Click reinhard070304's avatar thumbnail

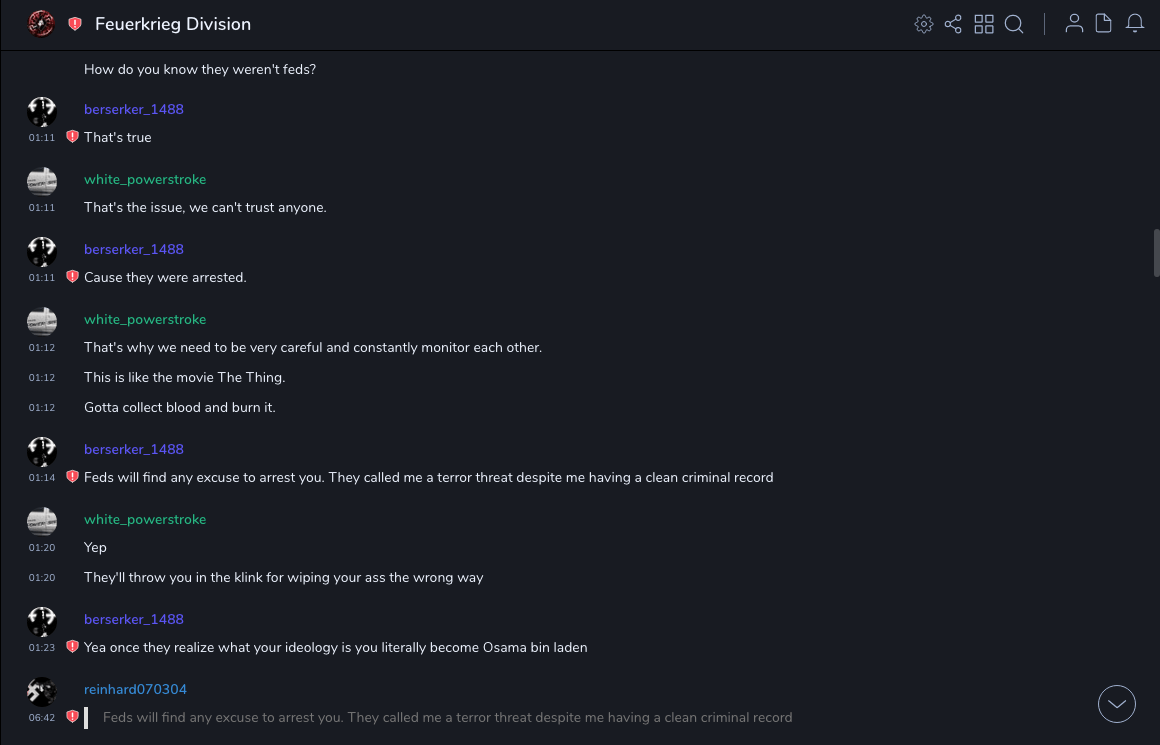42,691
